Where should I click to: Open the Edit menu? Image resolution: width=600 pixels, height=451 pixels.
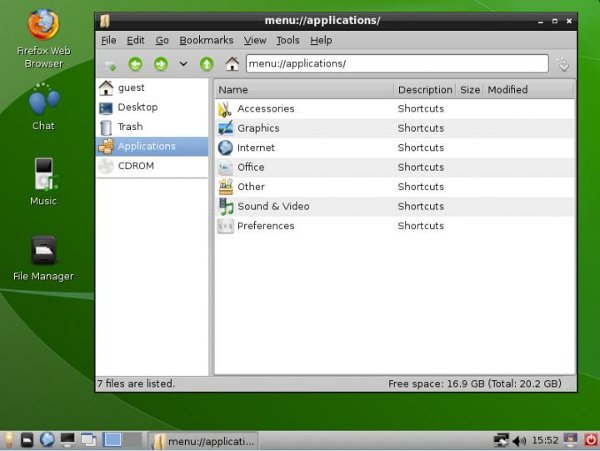pos(135,40)
